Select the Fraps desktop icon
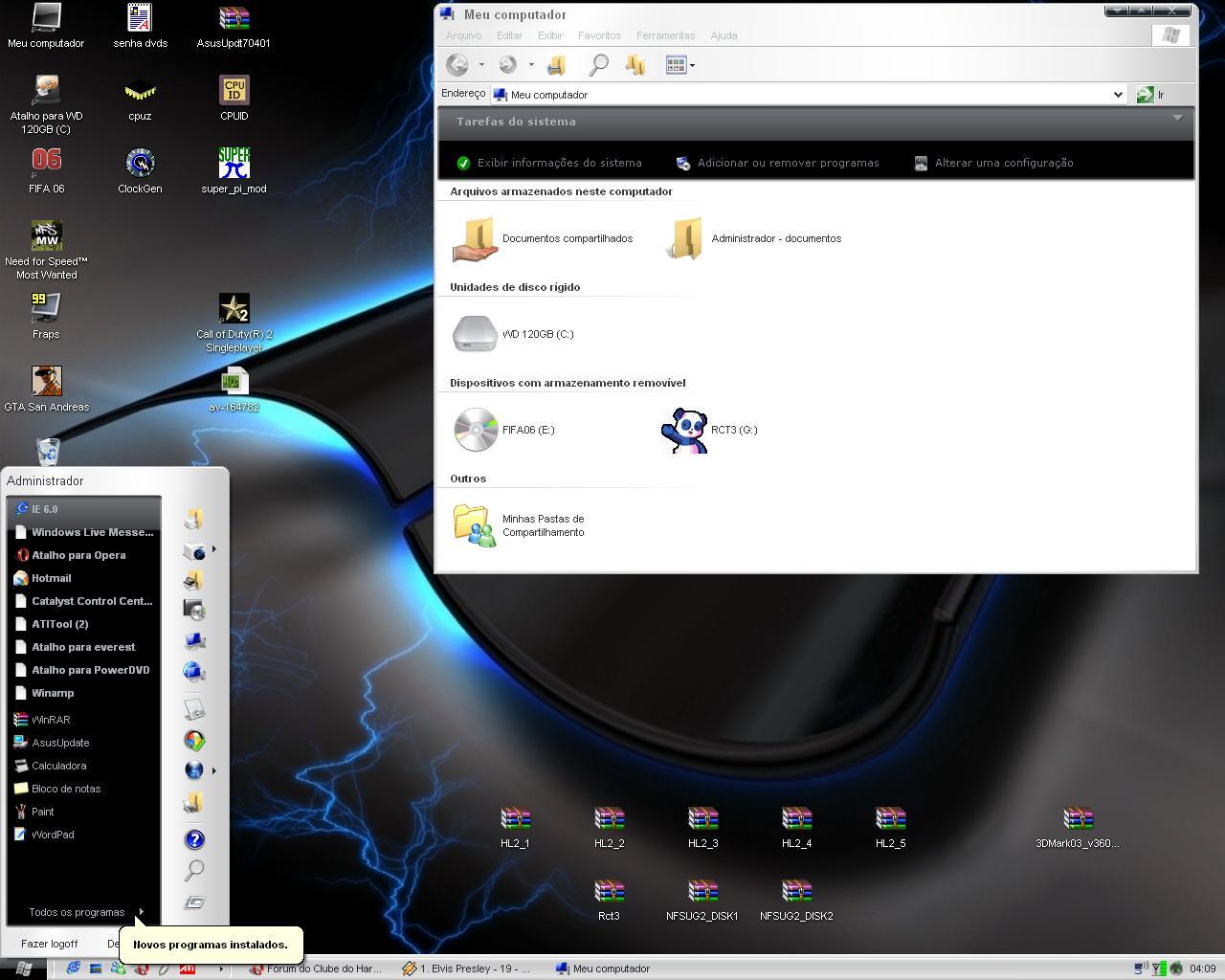The height and width of the screenshot is (980, 1225). (46, 317)
